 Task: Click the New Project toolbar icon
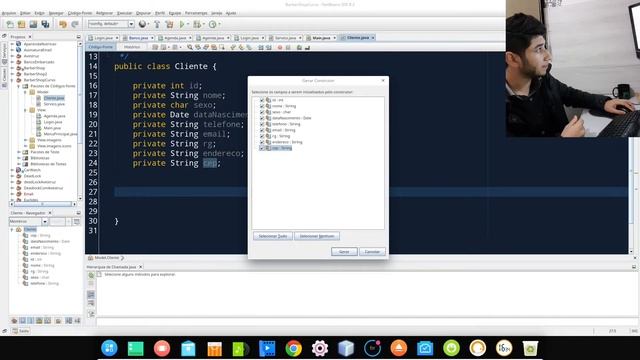(x=22, y=24)
